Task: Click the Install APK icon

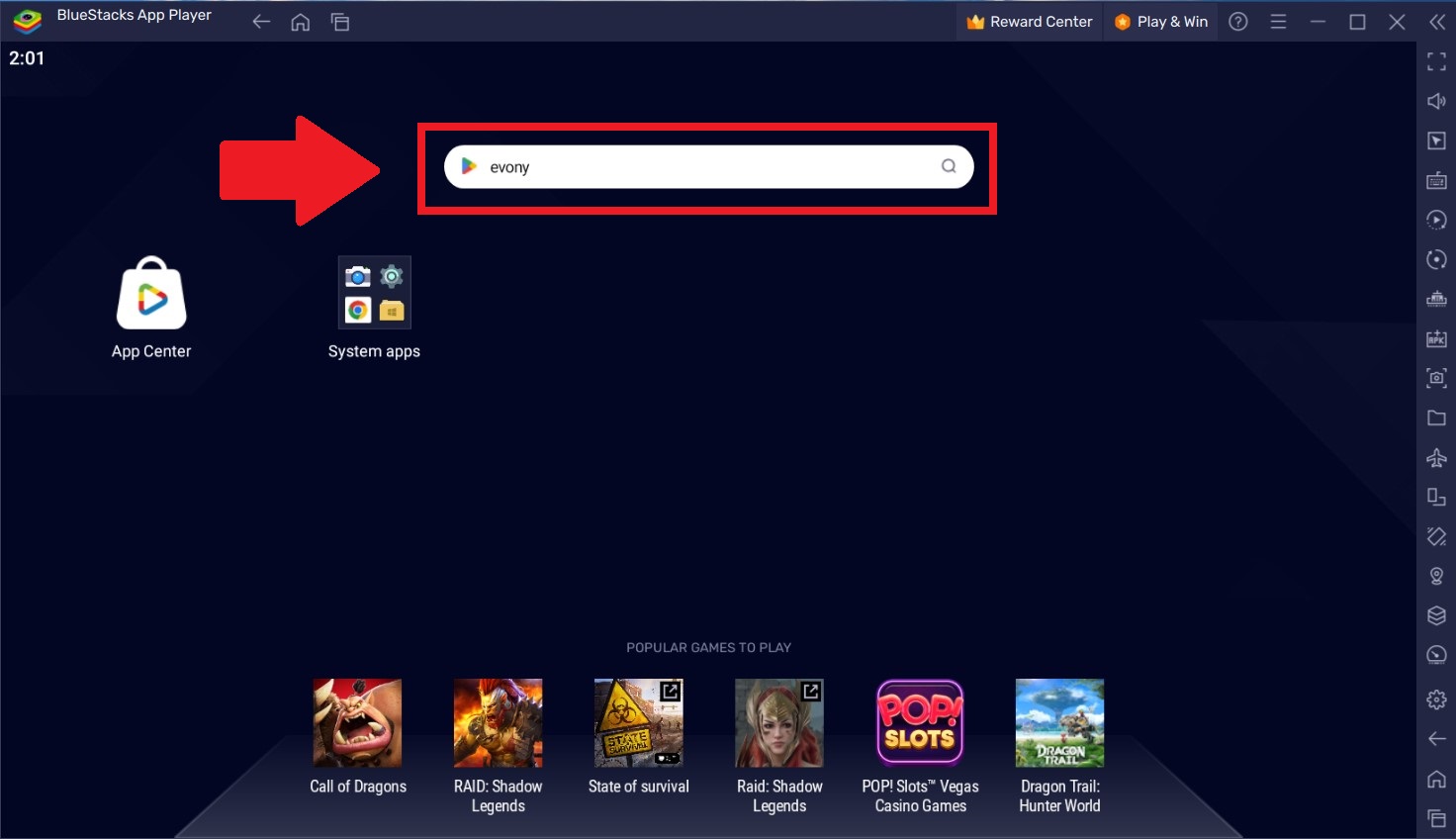Action: coord(1436,338)
